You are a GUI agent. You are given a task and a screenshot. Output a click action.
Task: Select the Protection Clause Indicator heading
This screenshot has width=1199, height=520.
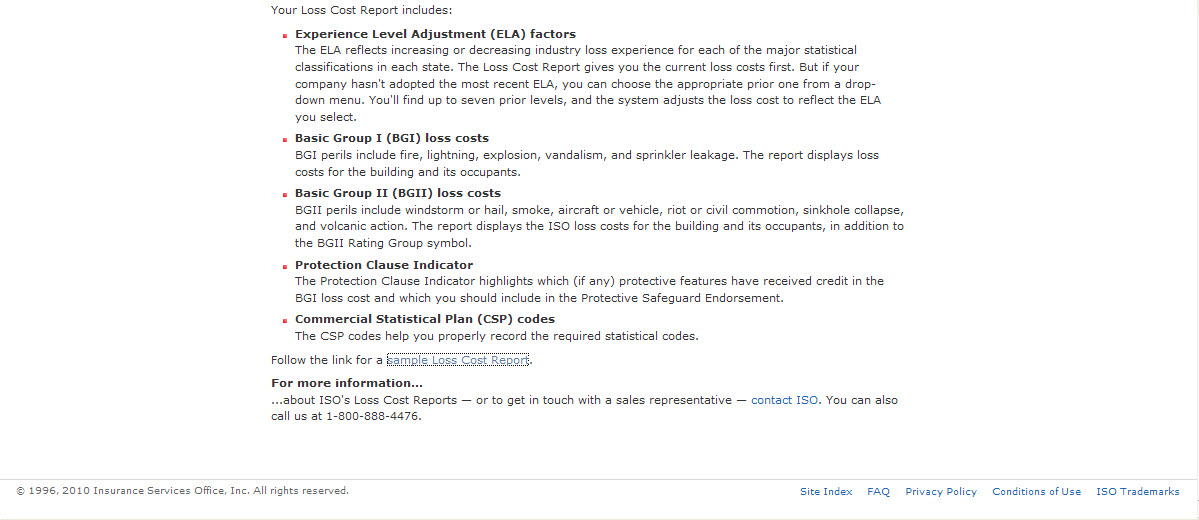tap(384, 265)
